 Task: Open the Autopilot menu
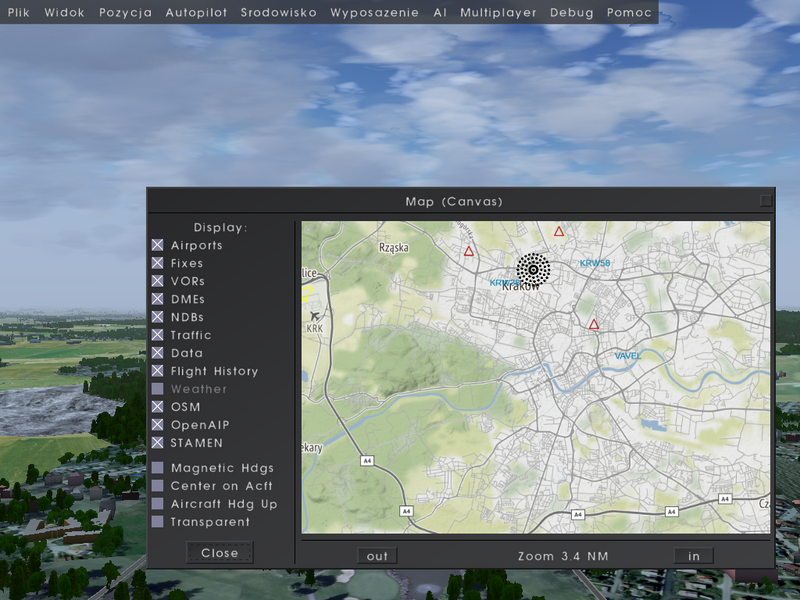[196, 12]
